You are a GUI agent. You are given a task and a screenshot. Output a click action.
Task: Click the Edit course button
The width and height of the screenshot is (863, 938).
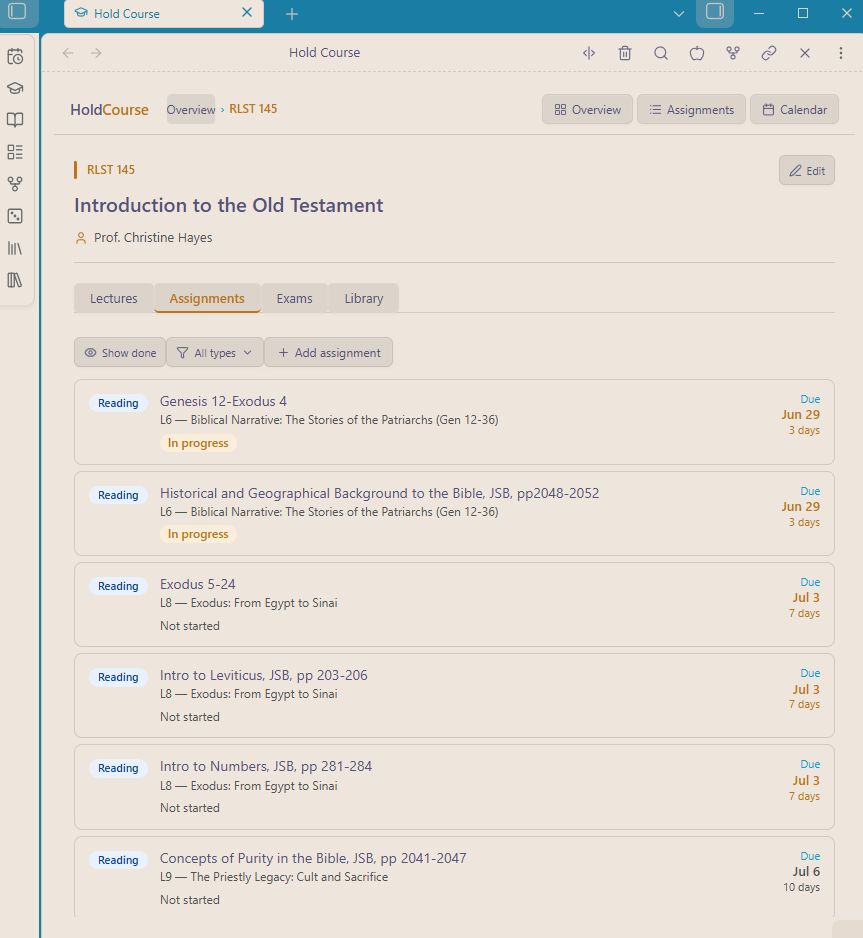click(x=807, y=170)
